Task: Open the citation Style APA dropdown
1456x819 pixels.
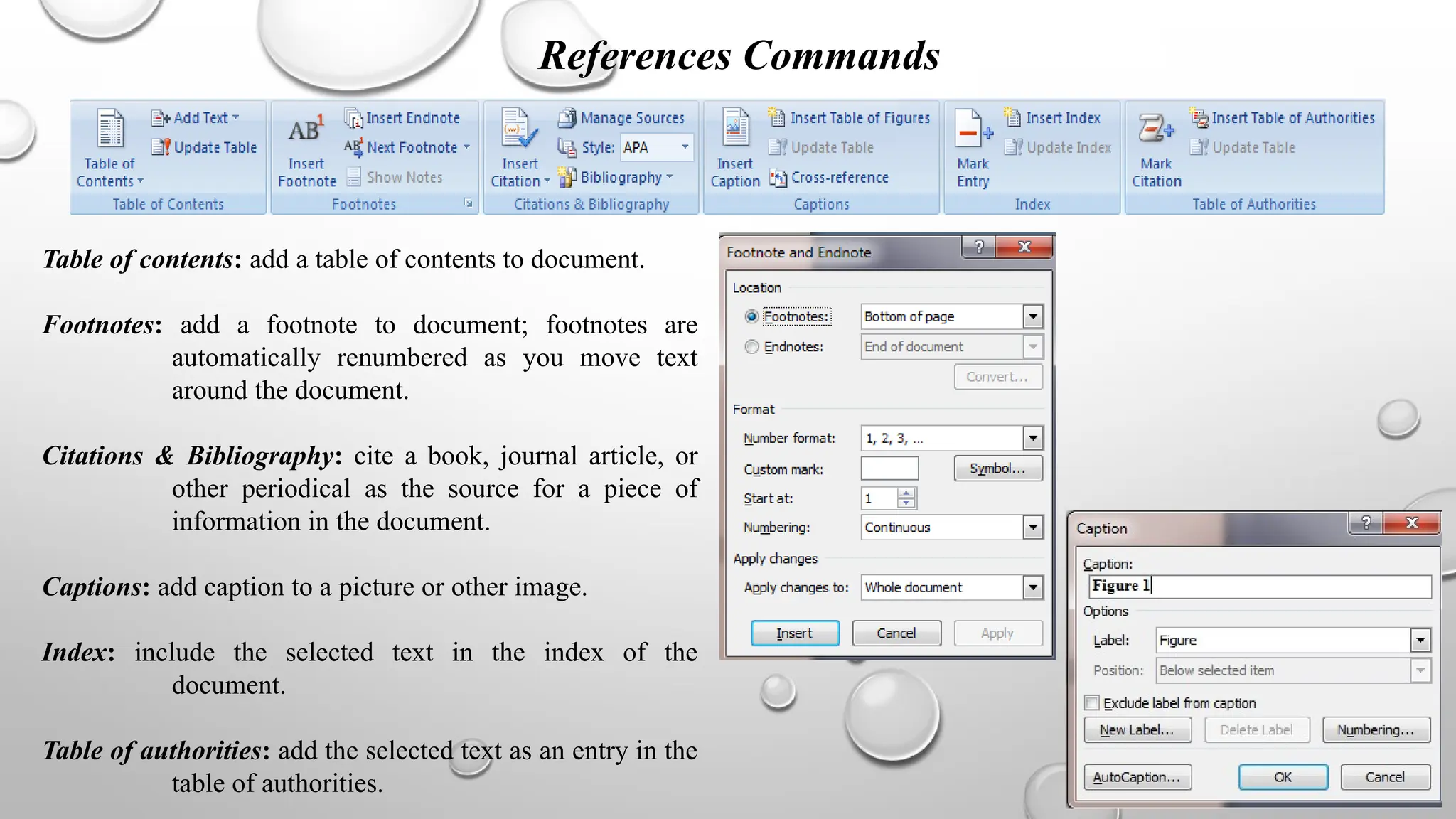Action: point(685,147)
